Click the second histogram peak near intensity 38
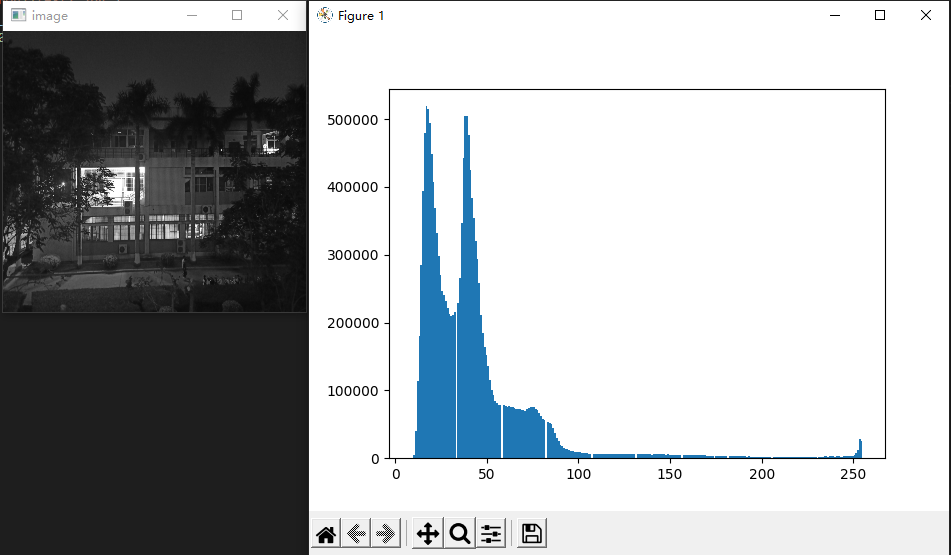Image resolution: width=951 pixels, height=555 pixels. click(466, 119)
